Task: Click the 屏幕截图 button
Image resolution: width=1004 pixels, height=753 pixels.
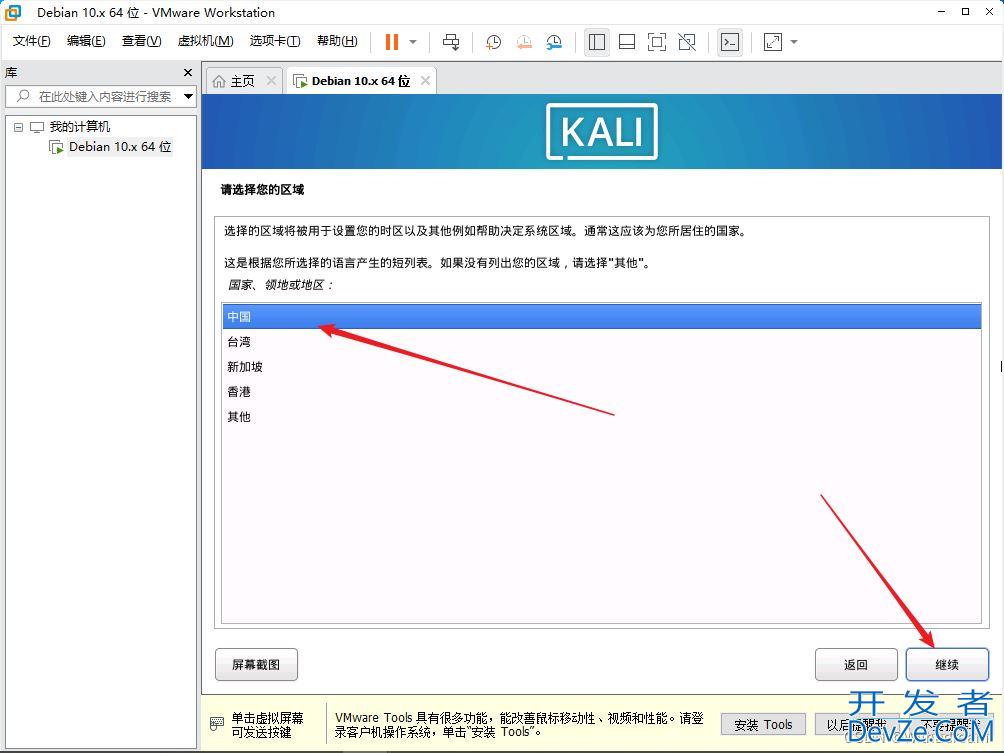Action: [256, 665]
